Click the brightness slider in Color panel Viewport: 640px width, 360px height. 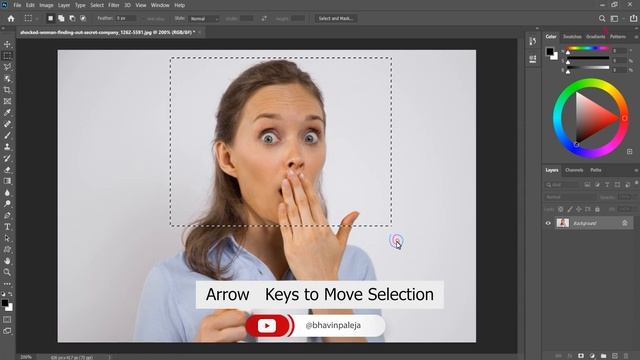point(588,68)
